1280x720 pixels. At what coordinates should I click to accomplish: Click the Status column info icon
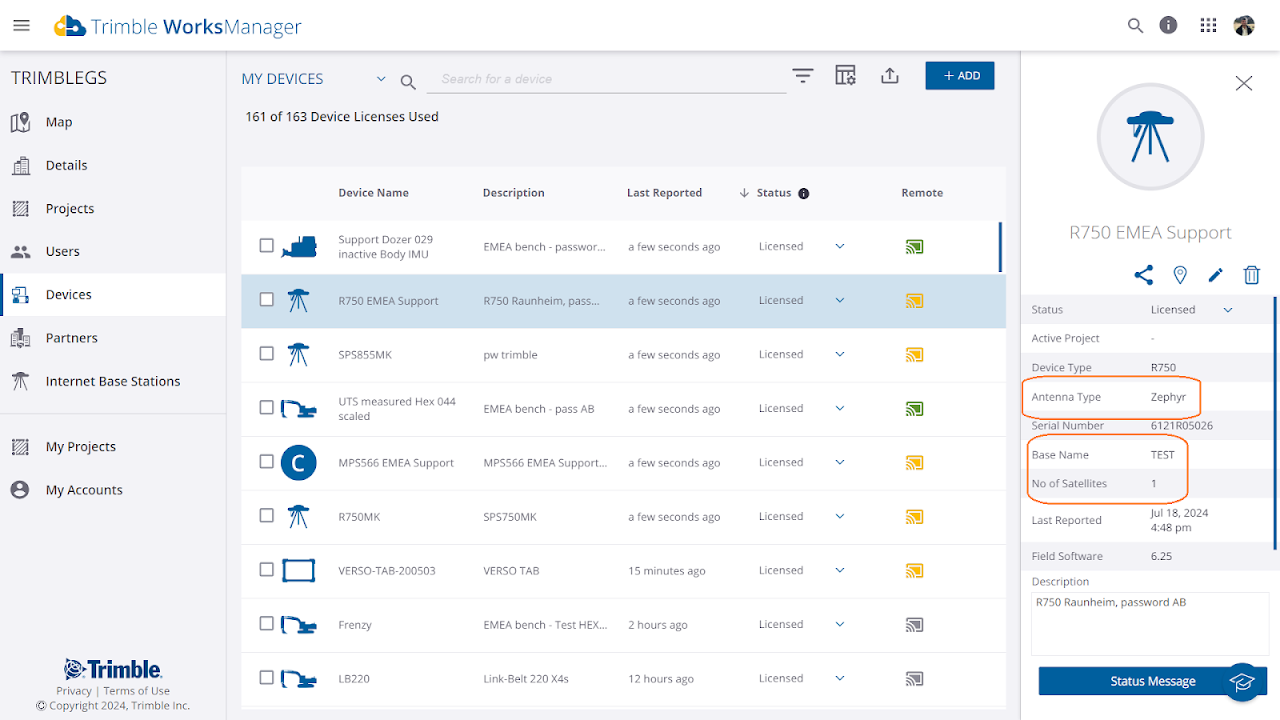click(804, 194)
